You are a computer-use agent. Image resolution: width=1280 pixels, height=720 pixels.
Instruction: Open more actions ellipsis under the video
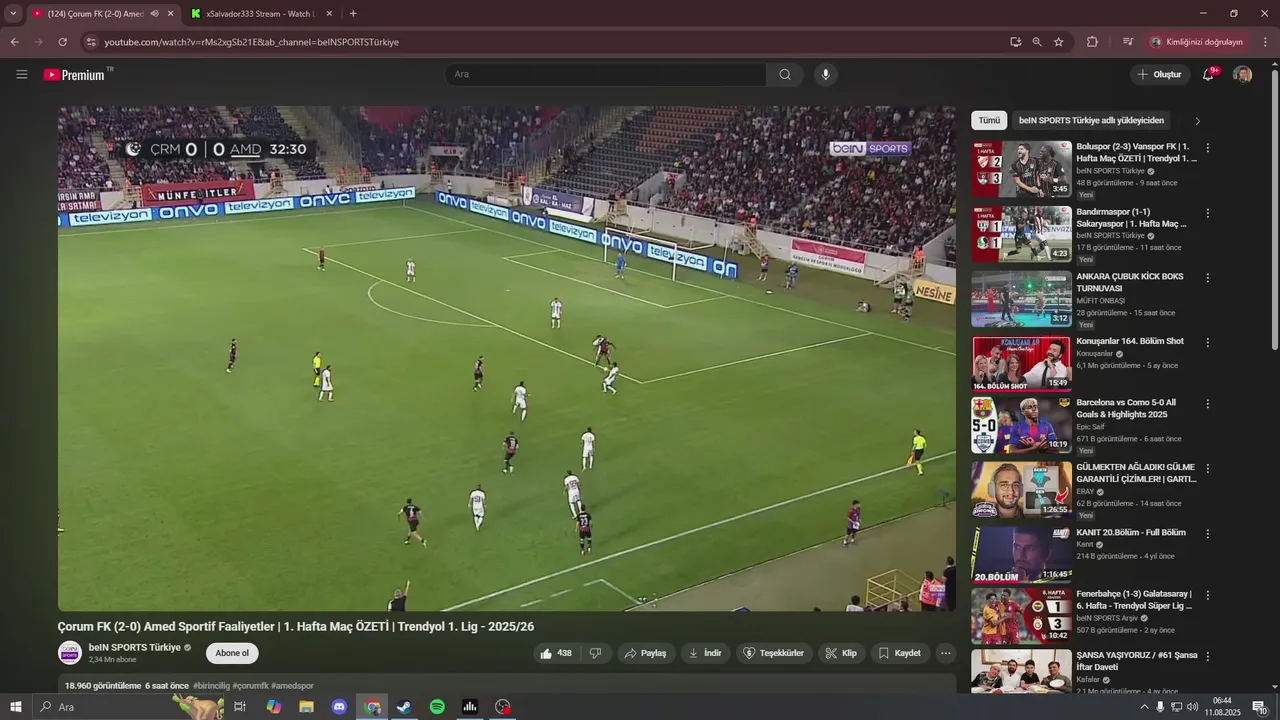[945, 653]
